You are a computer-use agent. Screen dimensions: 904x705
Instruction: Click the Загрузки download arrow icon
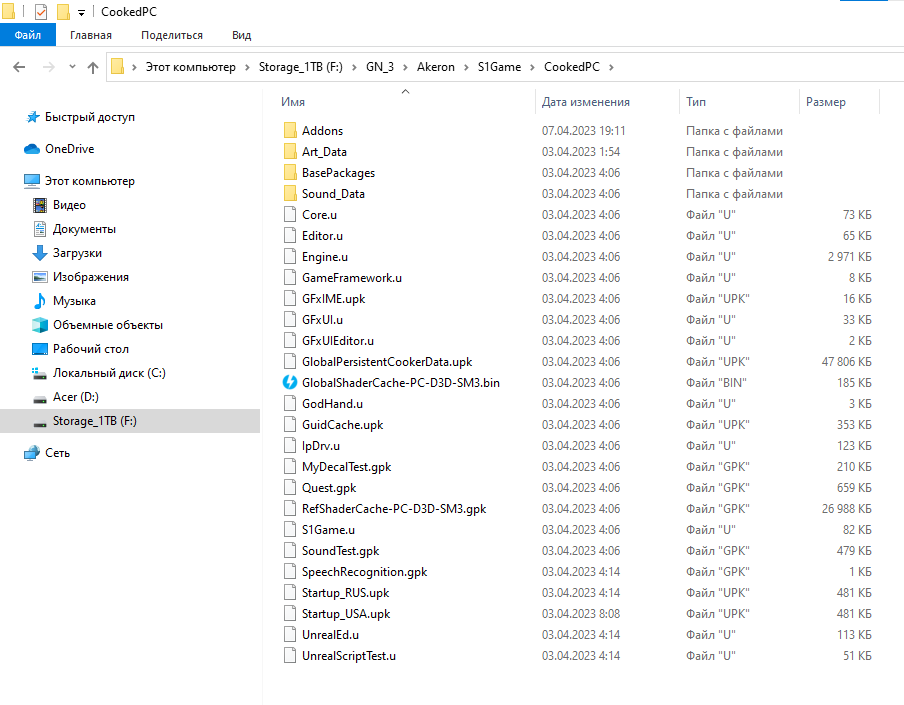tap(40, 253)
